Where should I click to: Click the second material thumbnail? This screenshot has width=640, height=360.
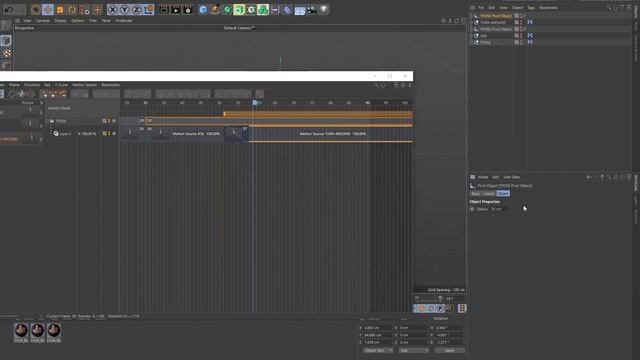(38, 330)
